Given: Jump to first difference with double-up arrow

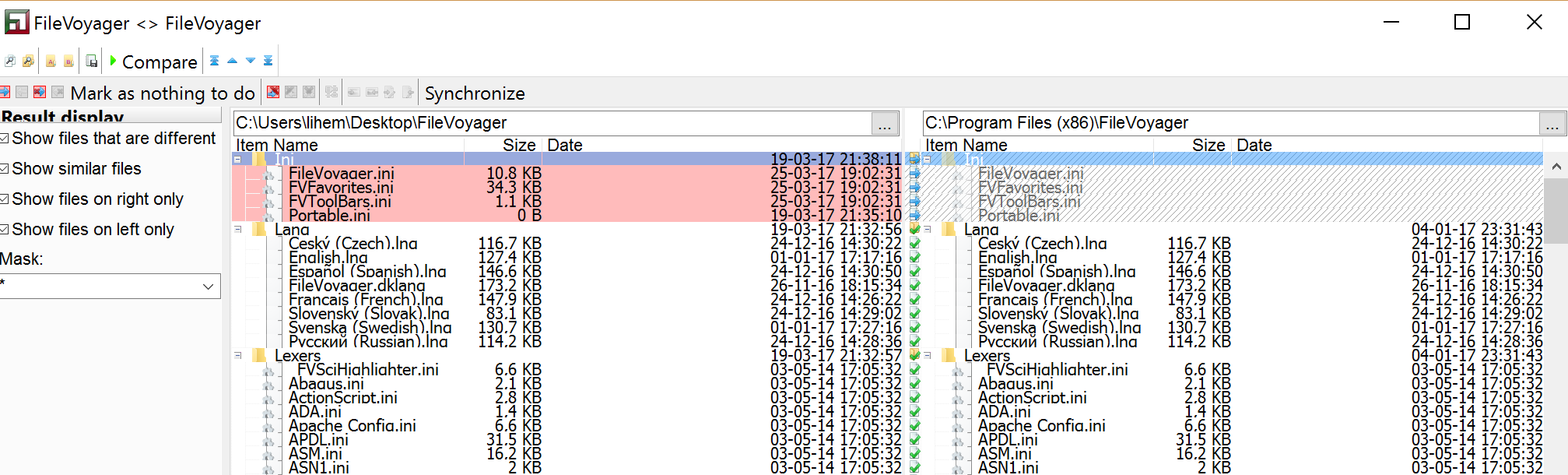Looking at the screenshot, I should tap(215, 61).
